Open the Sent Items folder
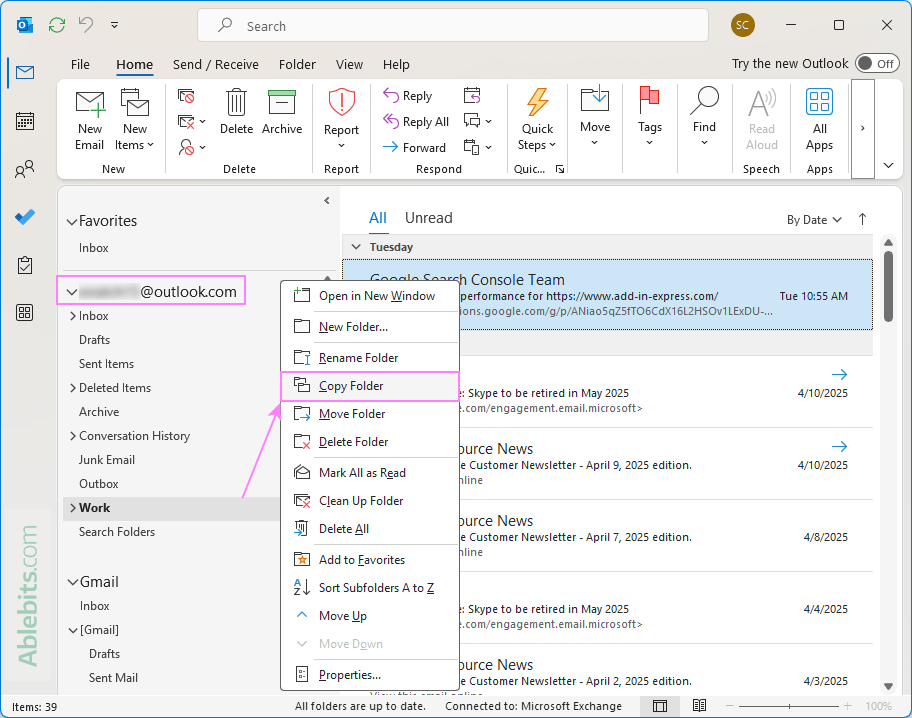This screenshot has width=912, height=718. coord(106,364)
